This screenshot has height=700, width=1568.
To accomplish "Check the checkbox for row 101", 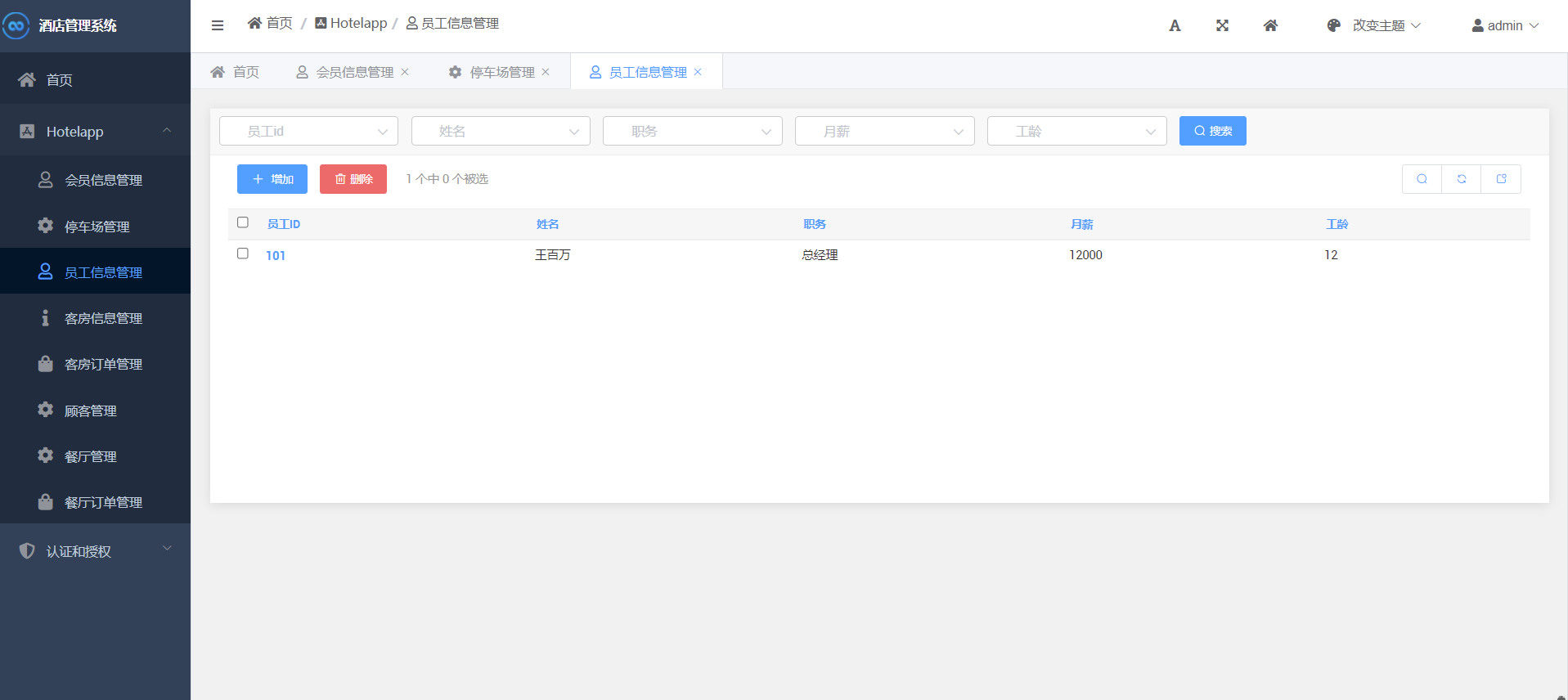I will coord(243,254).
